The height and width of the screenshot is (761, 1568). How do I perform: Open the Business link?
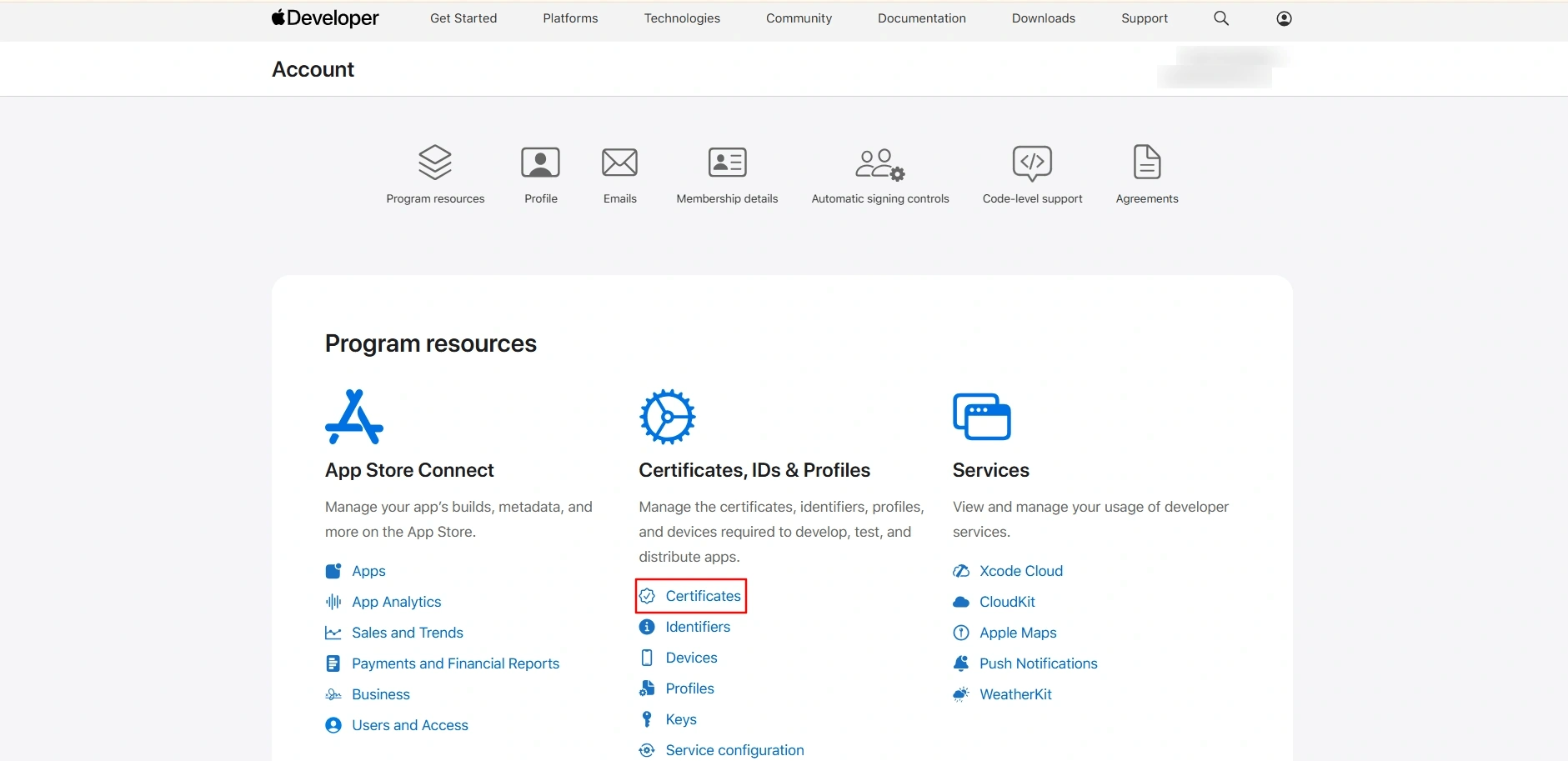[x=381, y=694]
